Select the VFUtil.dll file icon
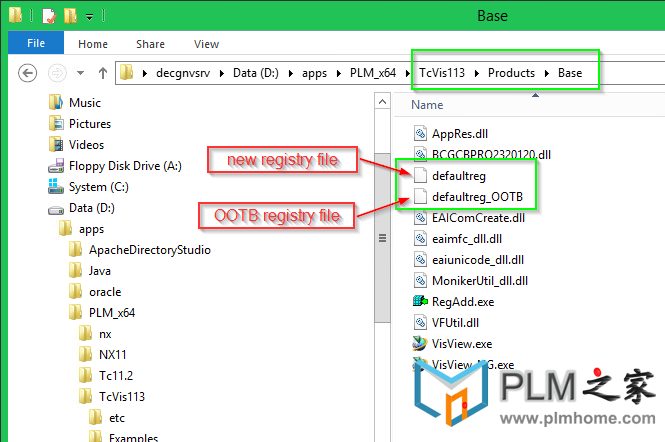665x442 pixels. pos(420,322)
